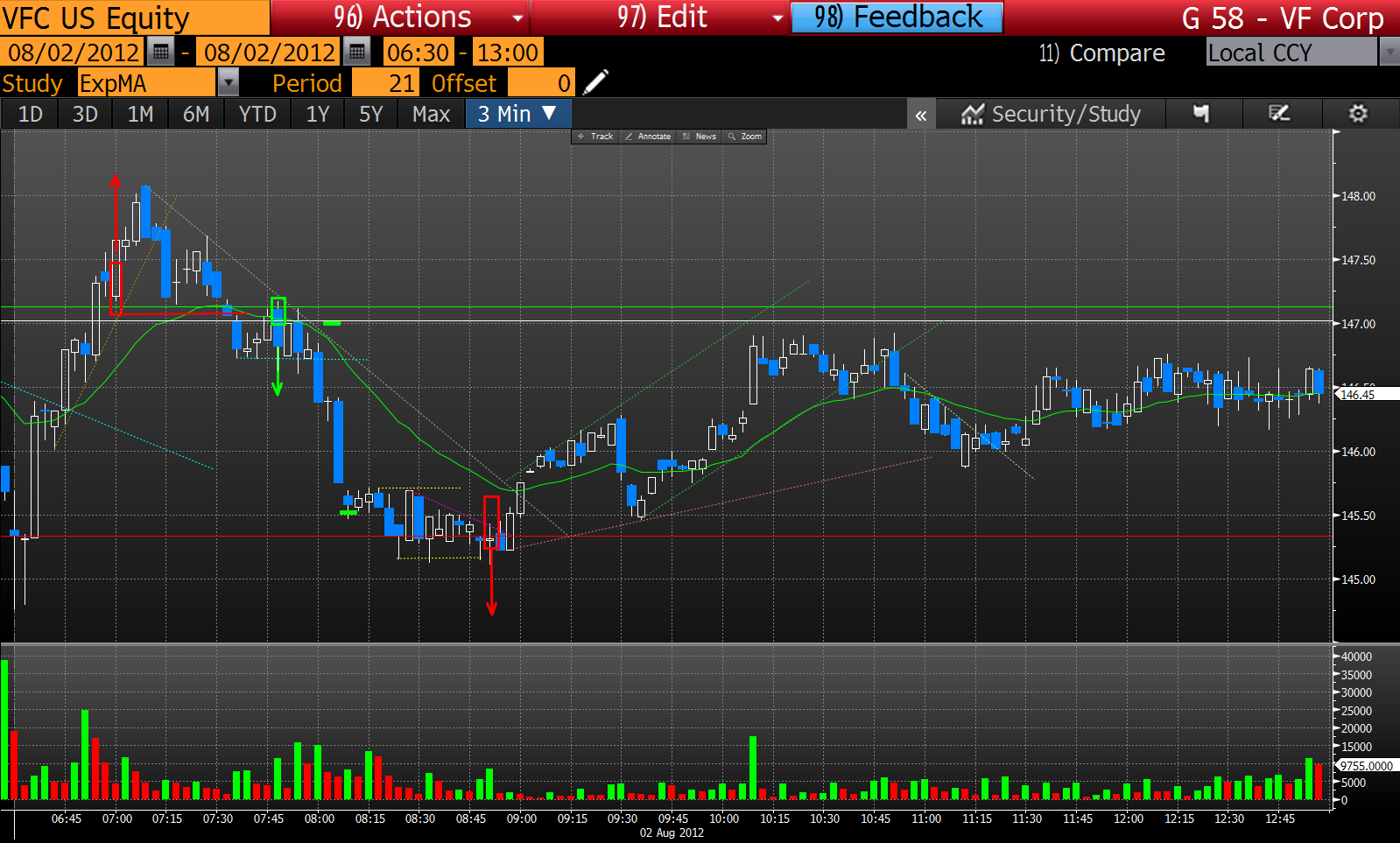Click the flag icon in chart toolbar

click(1201, 114)
